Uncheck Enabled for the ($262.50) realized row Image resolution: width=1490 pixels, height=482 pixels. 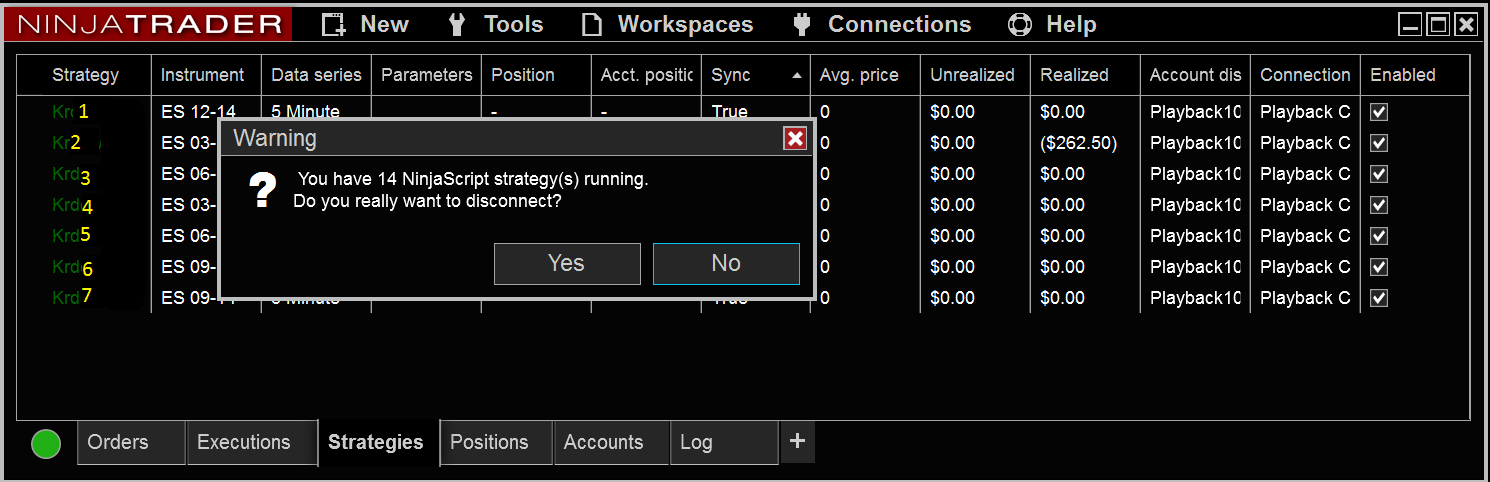click(x=1379, y=143)
